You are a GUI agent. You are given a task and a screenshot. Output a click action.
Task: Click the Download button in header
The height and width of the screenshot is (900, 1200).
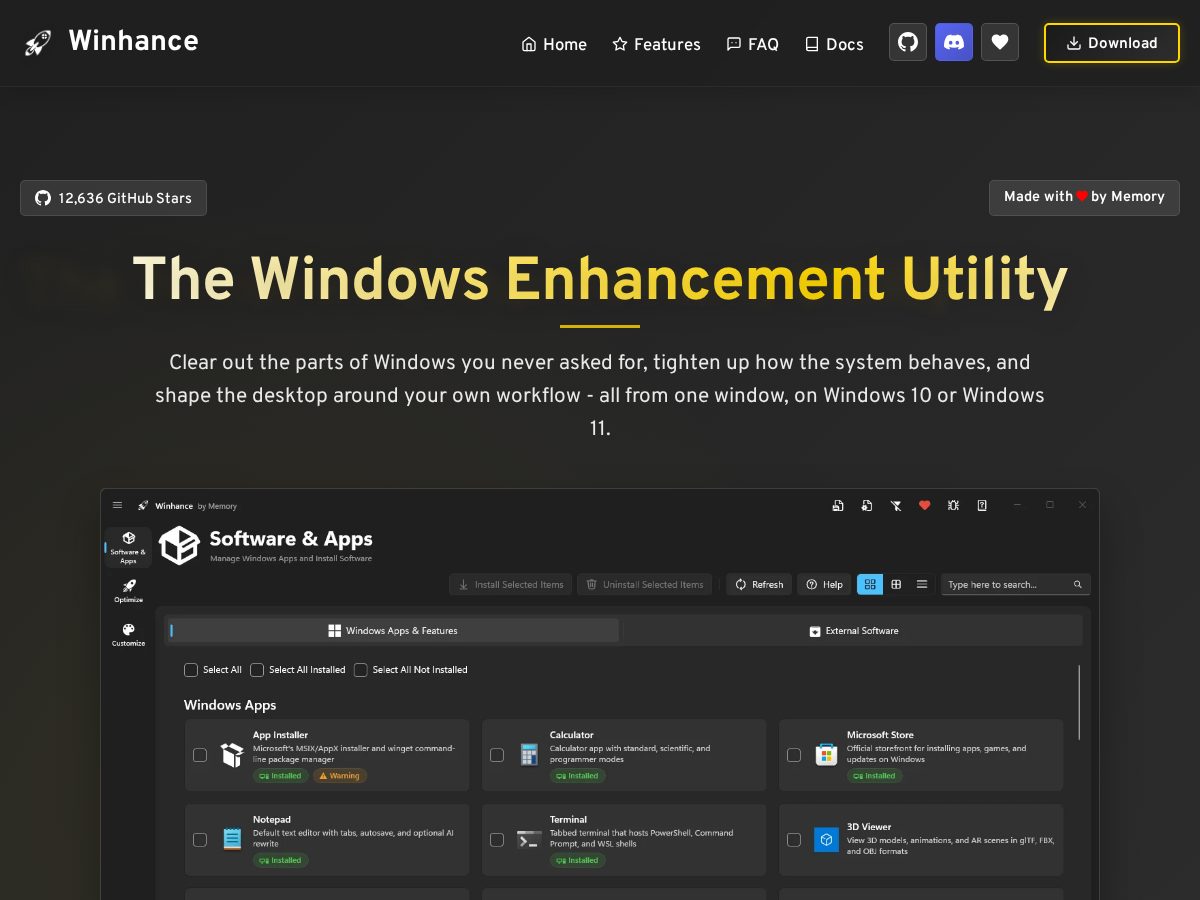click(1112, 43)
